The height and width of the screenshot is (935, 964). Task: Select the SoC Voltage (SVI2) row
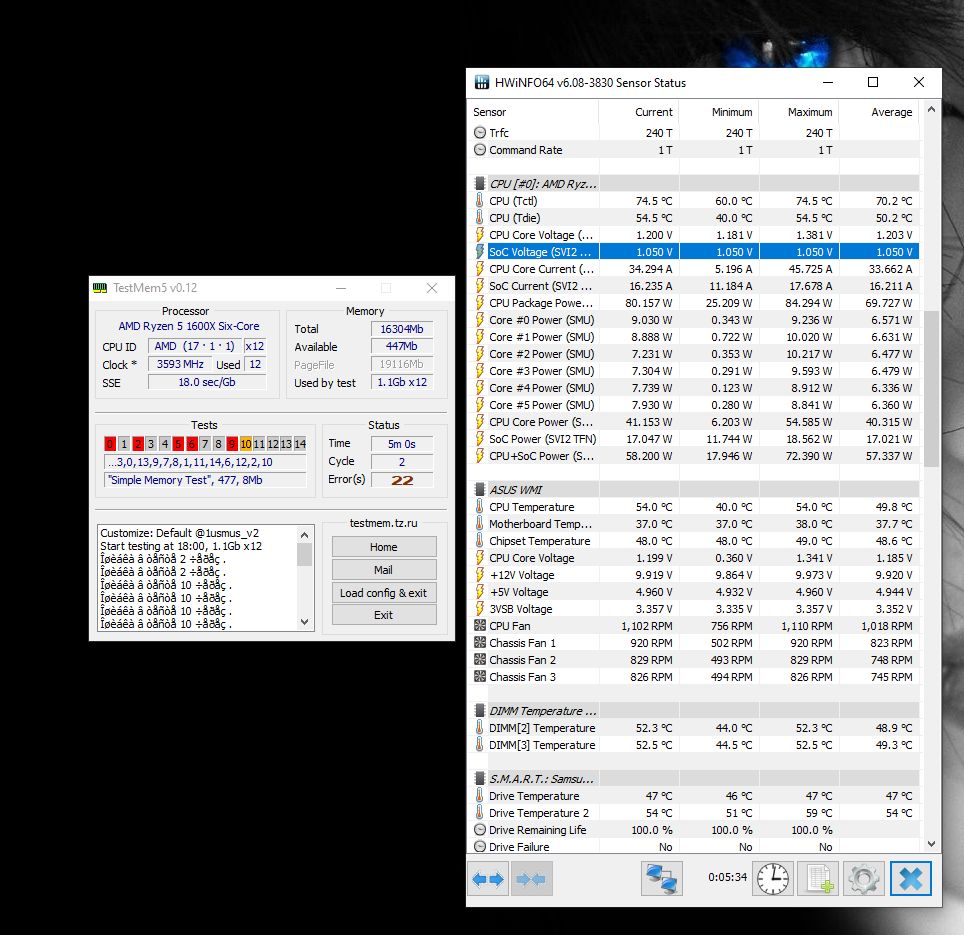click(x=695, y=251)
